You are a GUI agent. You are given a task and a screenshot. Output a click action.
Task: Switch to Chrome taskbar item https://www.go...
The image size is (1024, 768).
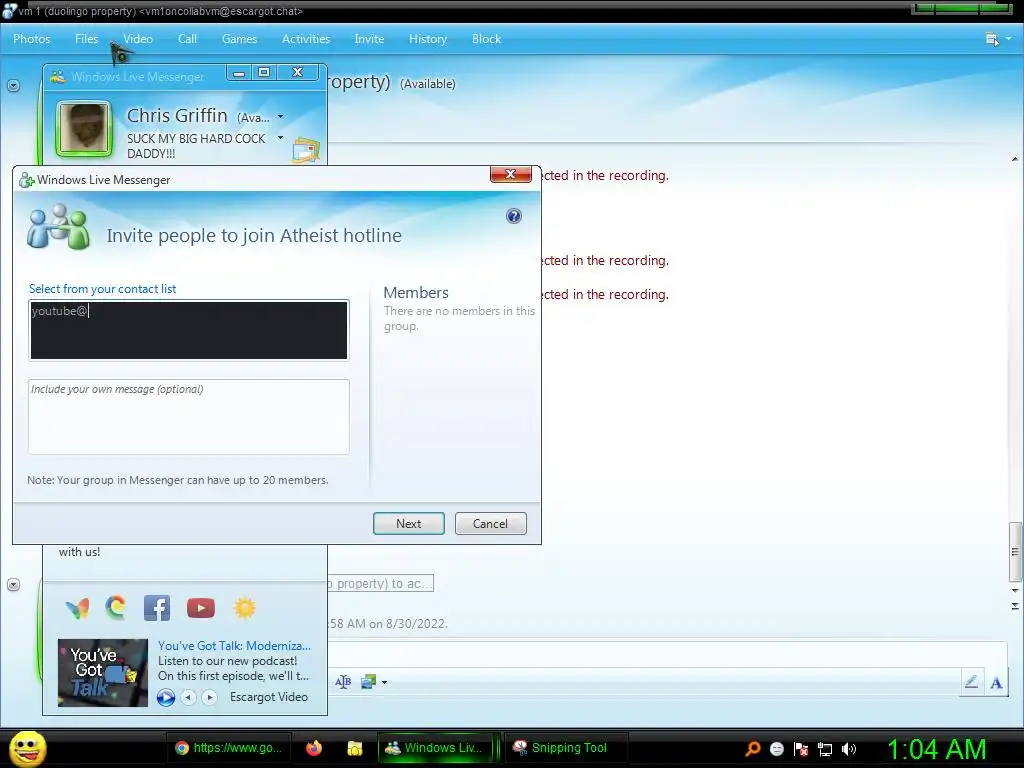point(229,748)
